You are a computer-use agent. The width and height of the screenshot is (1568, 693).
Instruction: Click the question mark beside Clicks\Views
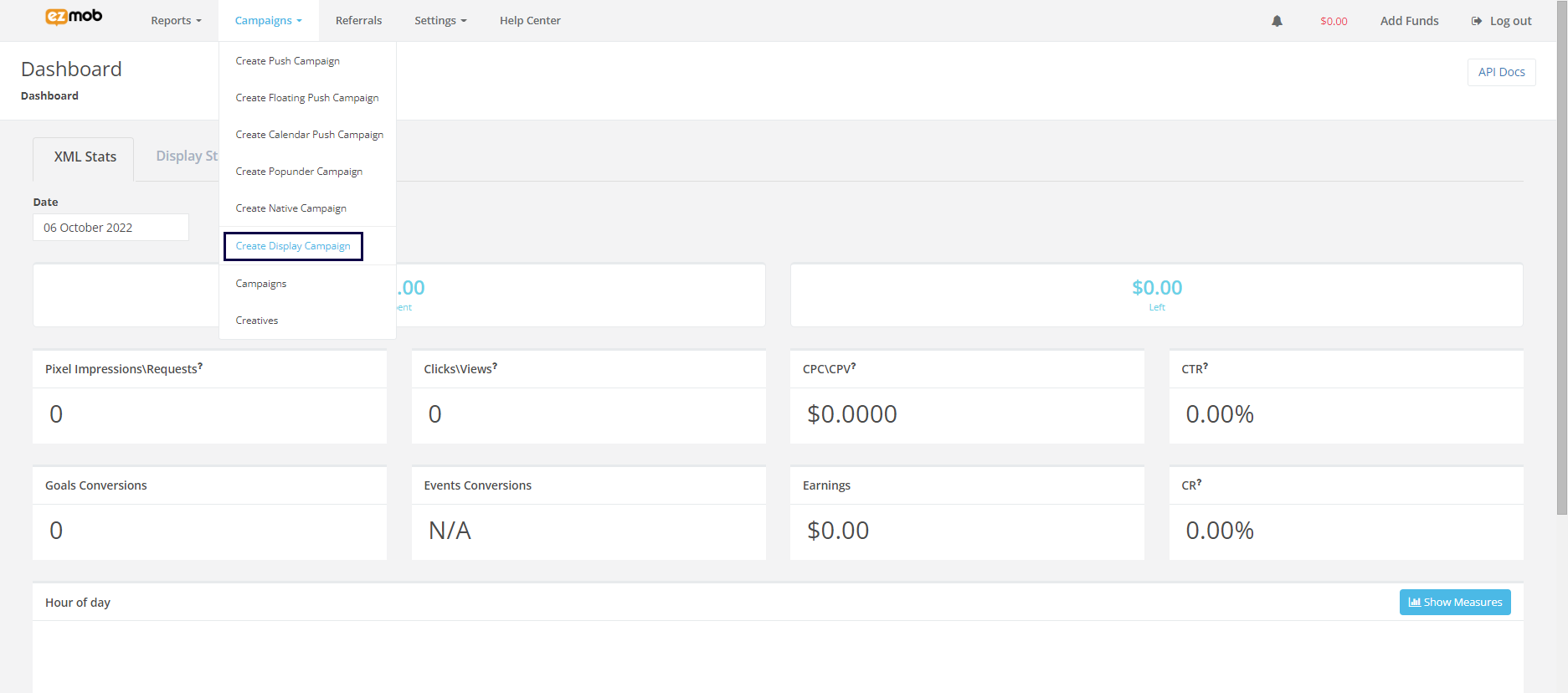pos(495,367)
